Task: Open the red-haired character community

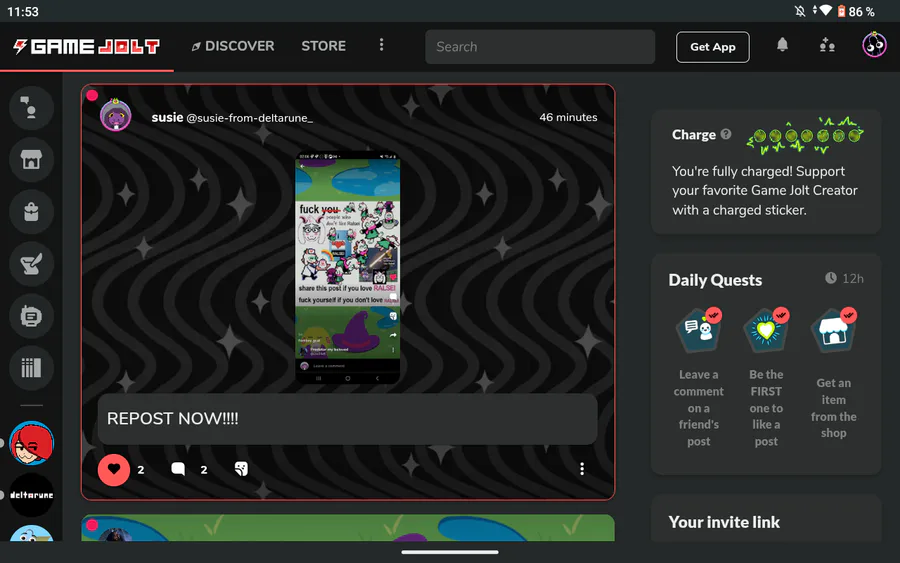Action: [32, 443]
